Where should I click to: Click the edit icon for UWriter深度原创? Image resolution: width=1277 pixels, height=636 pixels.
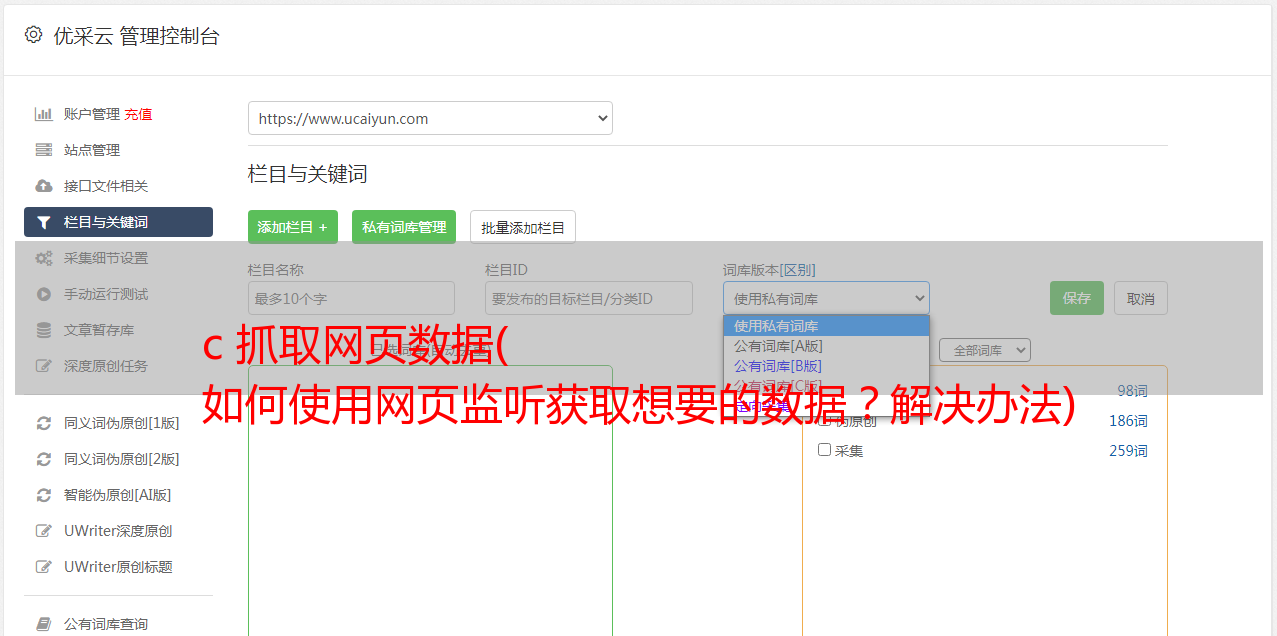coord(44,531)
